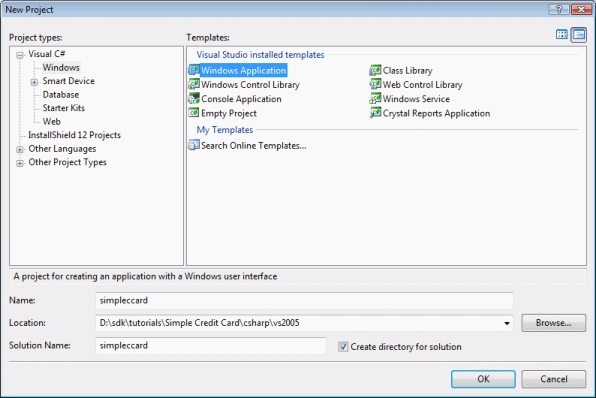The height and width of the screenshot is (398, 596).
Task: Switch templates to small icons view
Action: (579, 35)
